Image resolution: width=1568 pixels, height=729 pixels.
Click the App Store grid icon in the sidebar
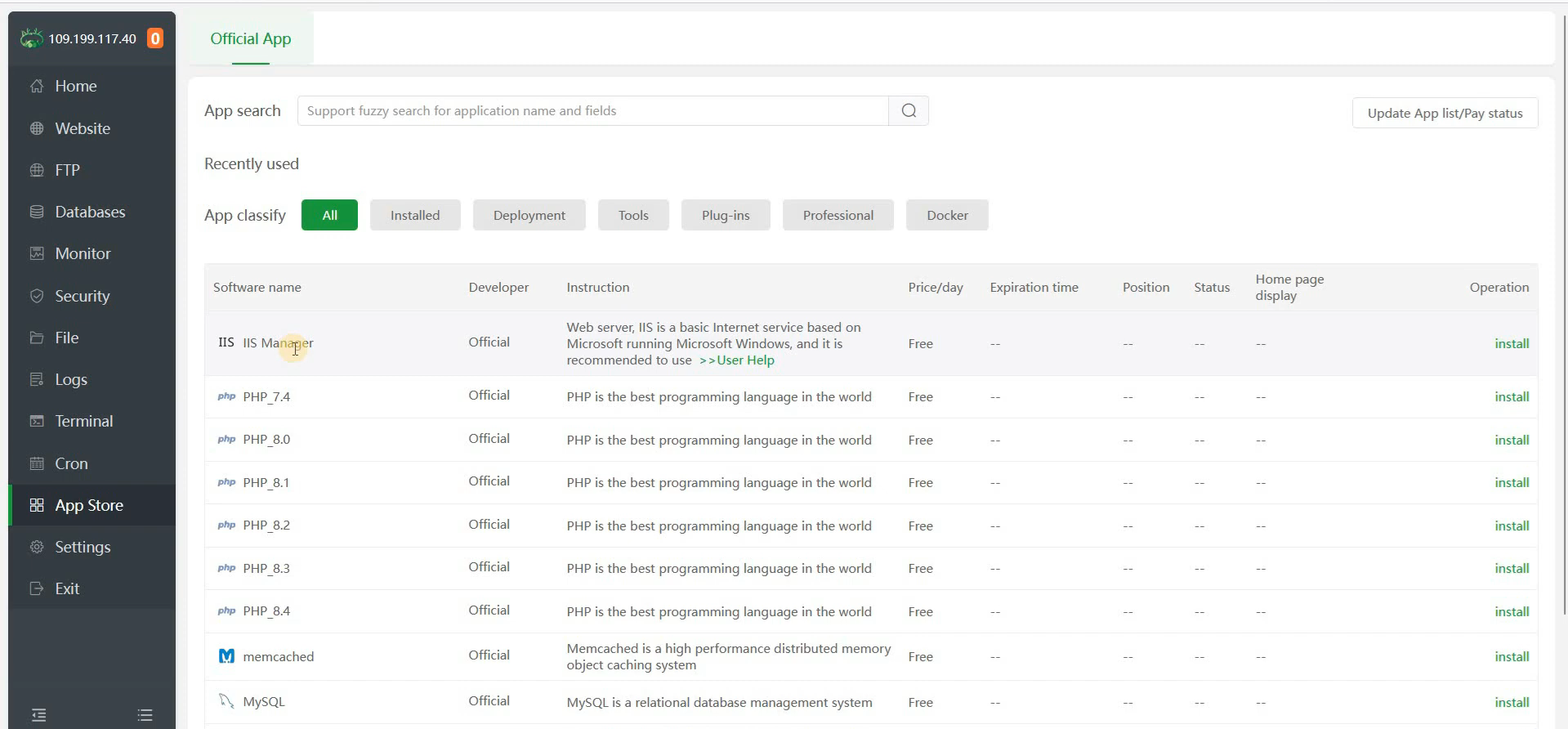pos(37,505)
